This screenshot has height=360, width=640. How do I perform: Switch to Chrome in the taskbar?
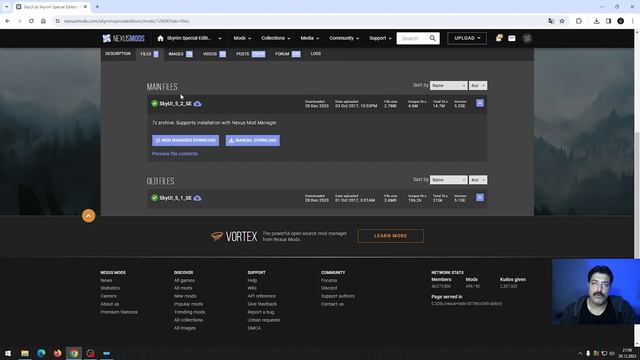74,353
